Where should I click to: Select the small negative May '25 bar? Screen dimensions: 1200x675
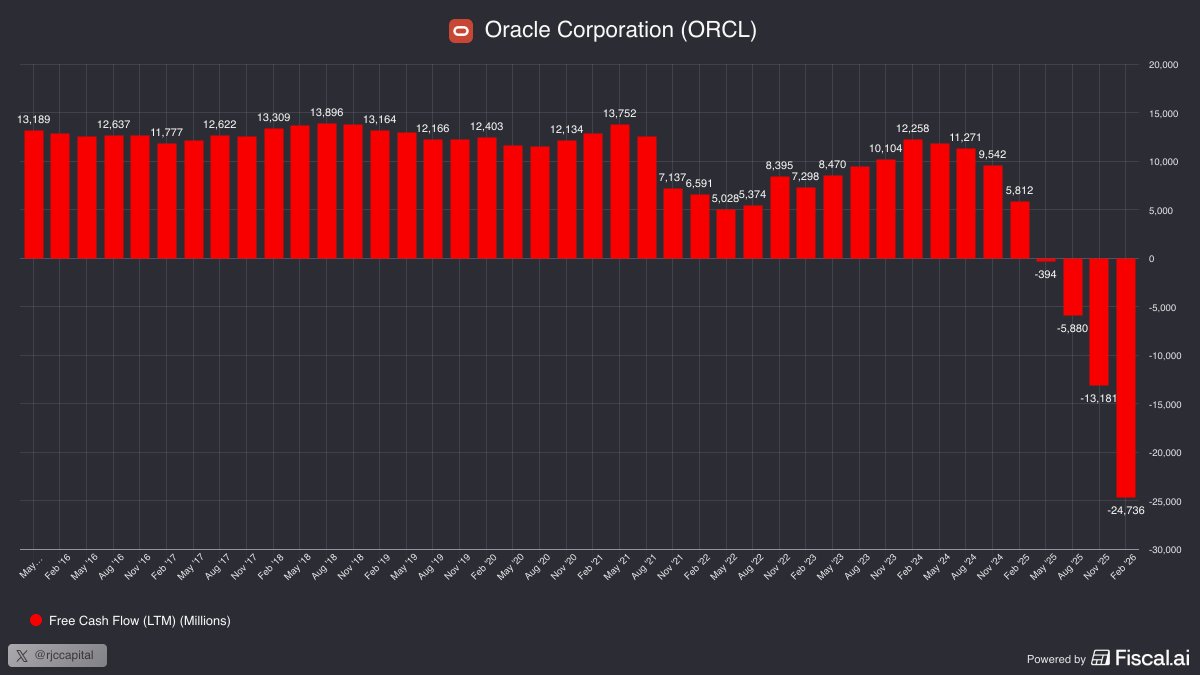click(x=1046, y=260)
